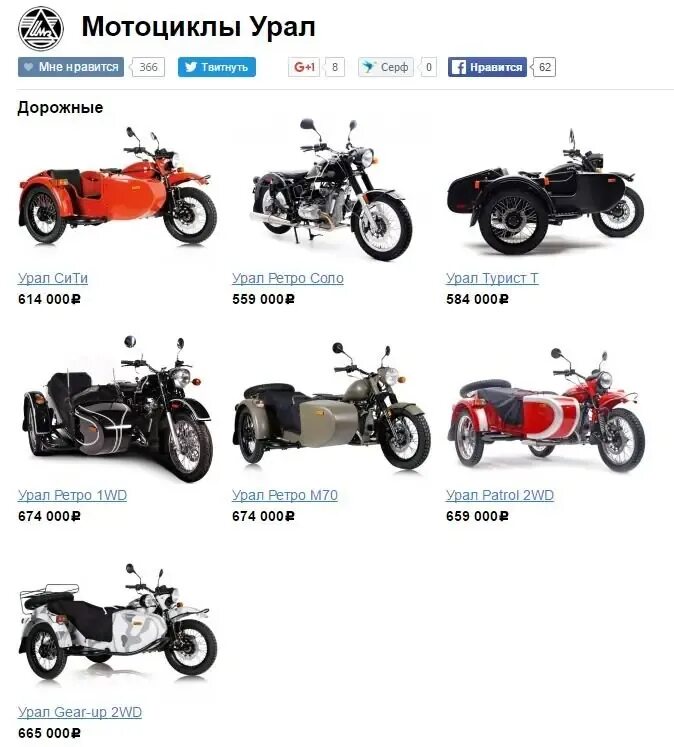
Task: Share with the 'Серф' bird button
Action: pyautogui.click(x=386, y=67)
